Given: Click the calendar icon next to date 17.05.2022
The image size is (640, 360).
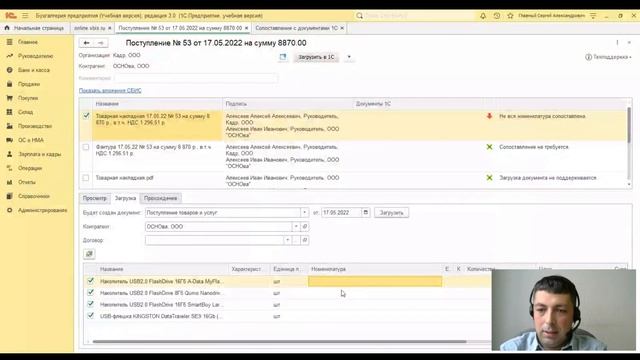Looking at the screenshot, I should tap(366, 213).
